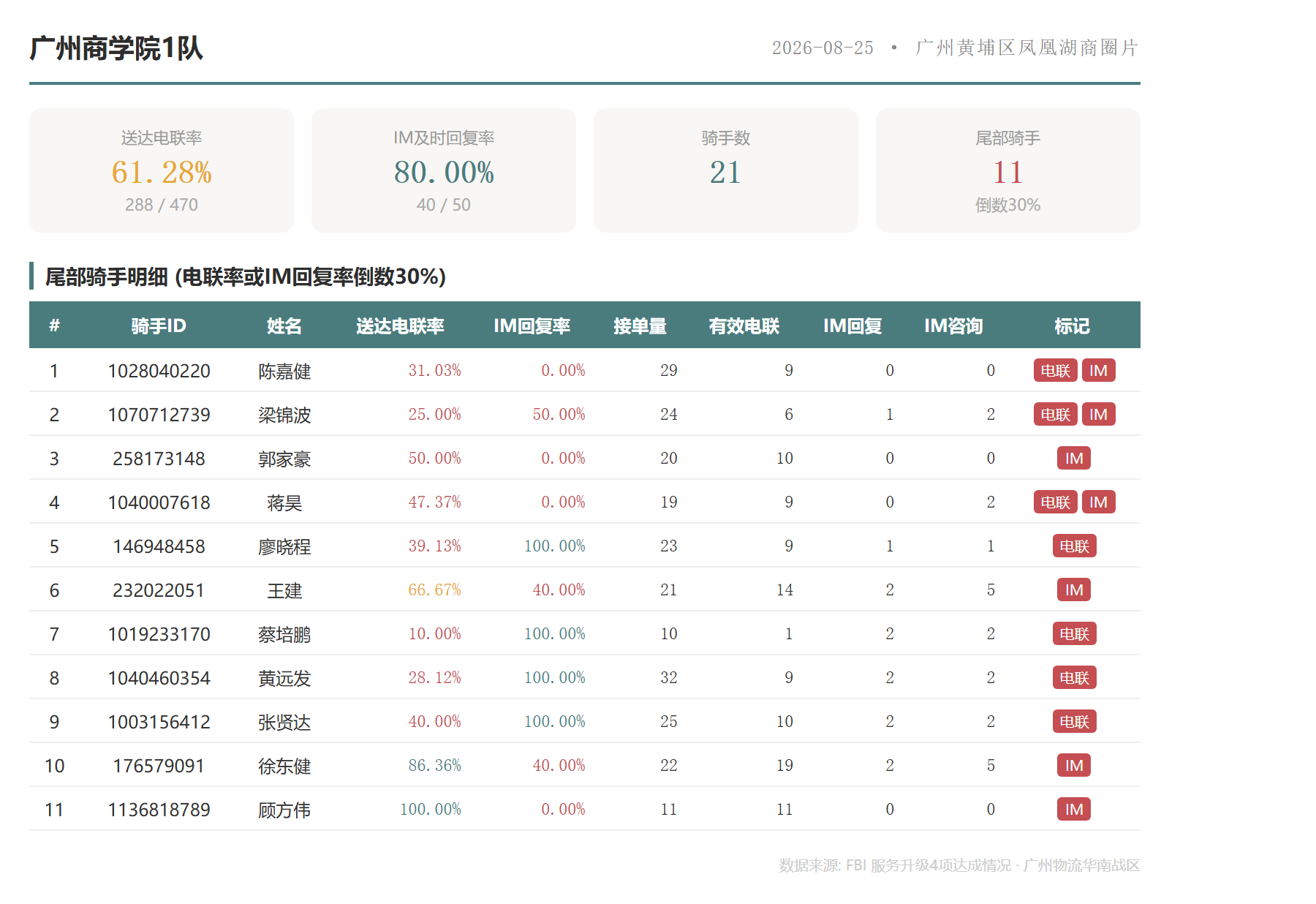Click the 电联 tag in 蔡培鹏's row
Image resolution: width=1316 pixels, height=904 pixels.
[x=1075, y=633]
